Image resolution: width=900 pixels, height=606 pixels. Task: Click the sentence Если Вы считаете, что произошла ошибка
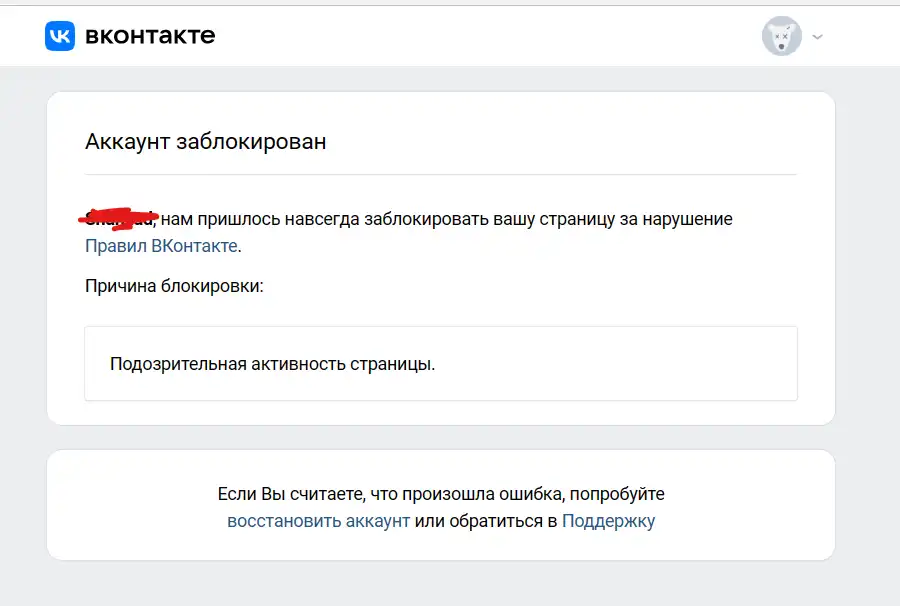pyautogui.click(x=391, y=494)
